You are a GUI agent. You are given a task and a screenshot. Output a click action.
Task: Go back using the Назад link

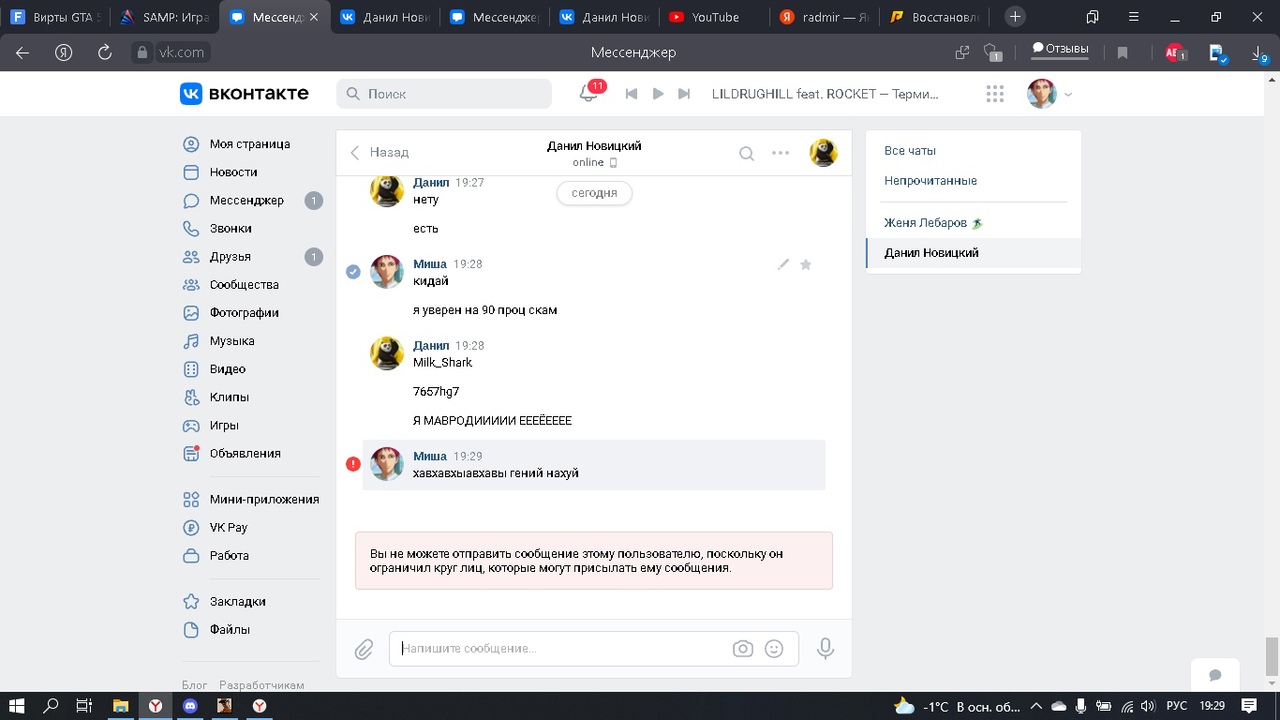pos(380,152)
